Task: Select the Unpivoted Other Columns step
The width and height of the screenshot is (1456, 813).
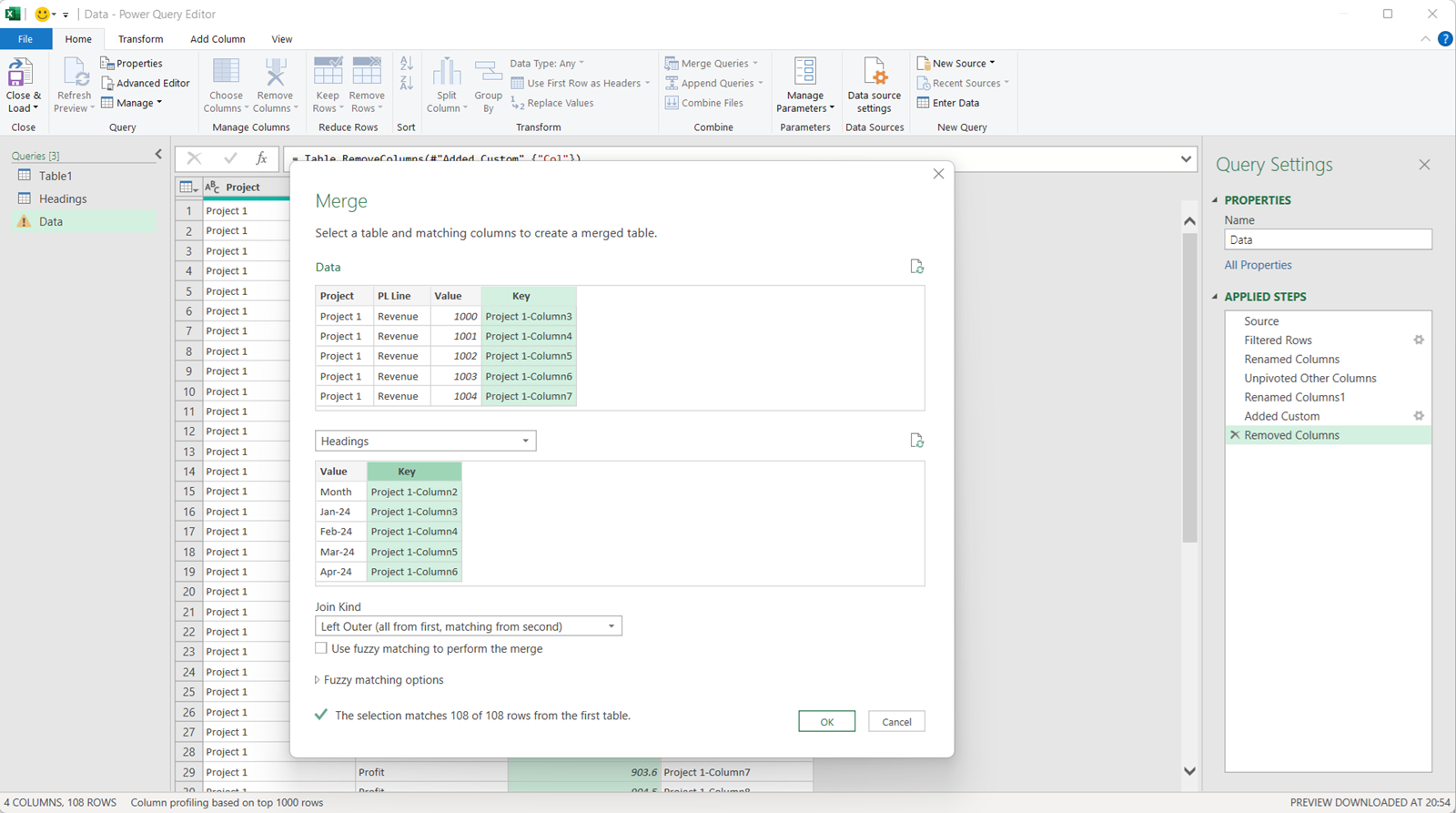Action: (x=1310, y=378)
